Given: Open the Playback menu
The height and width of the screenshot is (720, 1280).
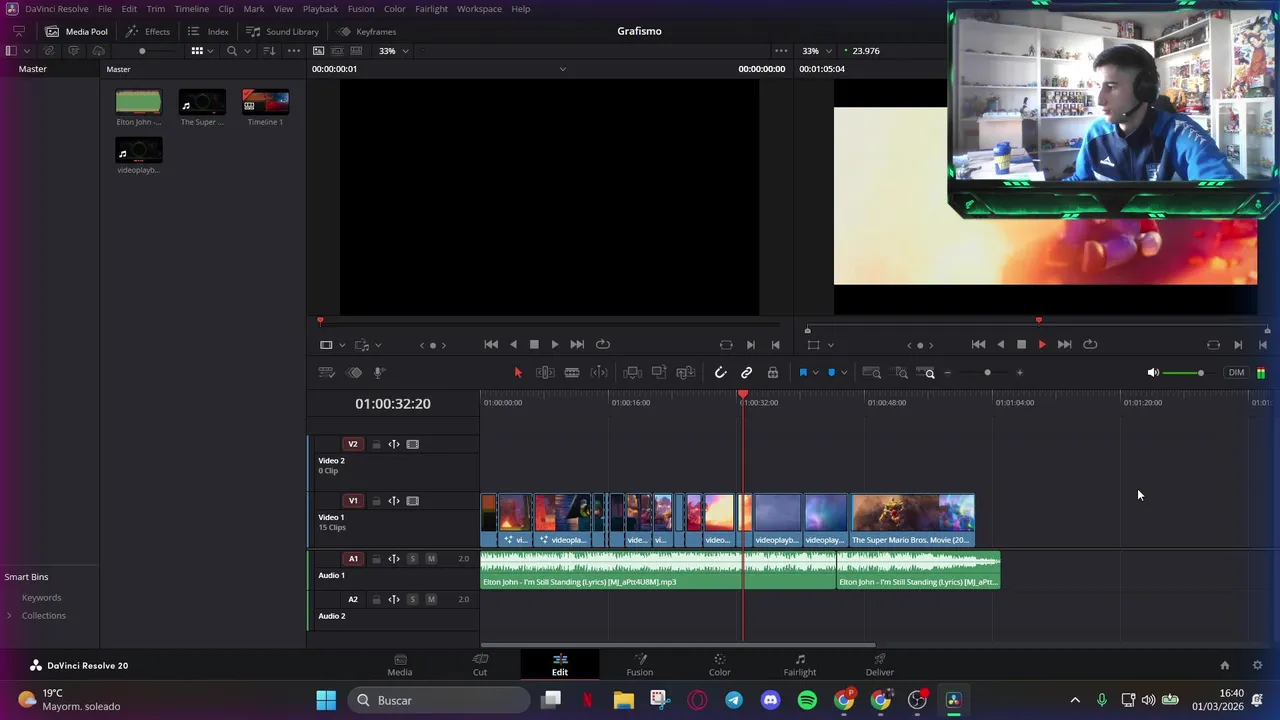Looking at the screenshot, I should click(x=320, y=9).
